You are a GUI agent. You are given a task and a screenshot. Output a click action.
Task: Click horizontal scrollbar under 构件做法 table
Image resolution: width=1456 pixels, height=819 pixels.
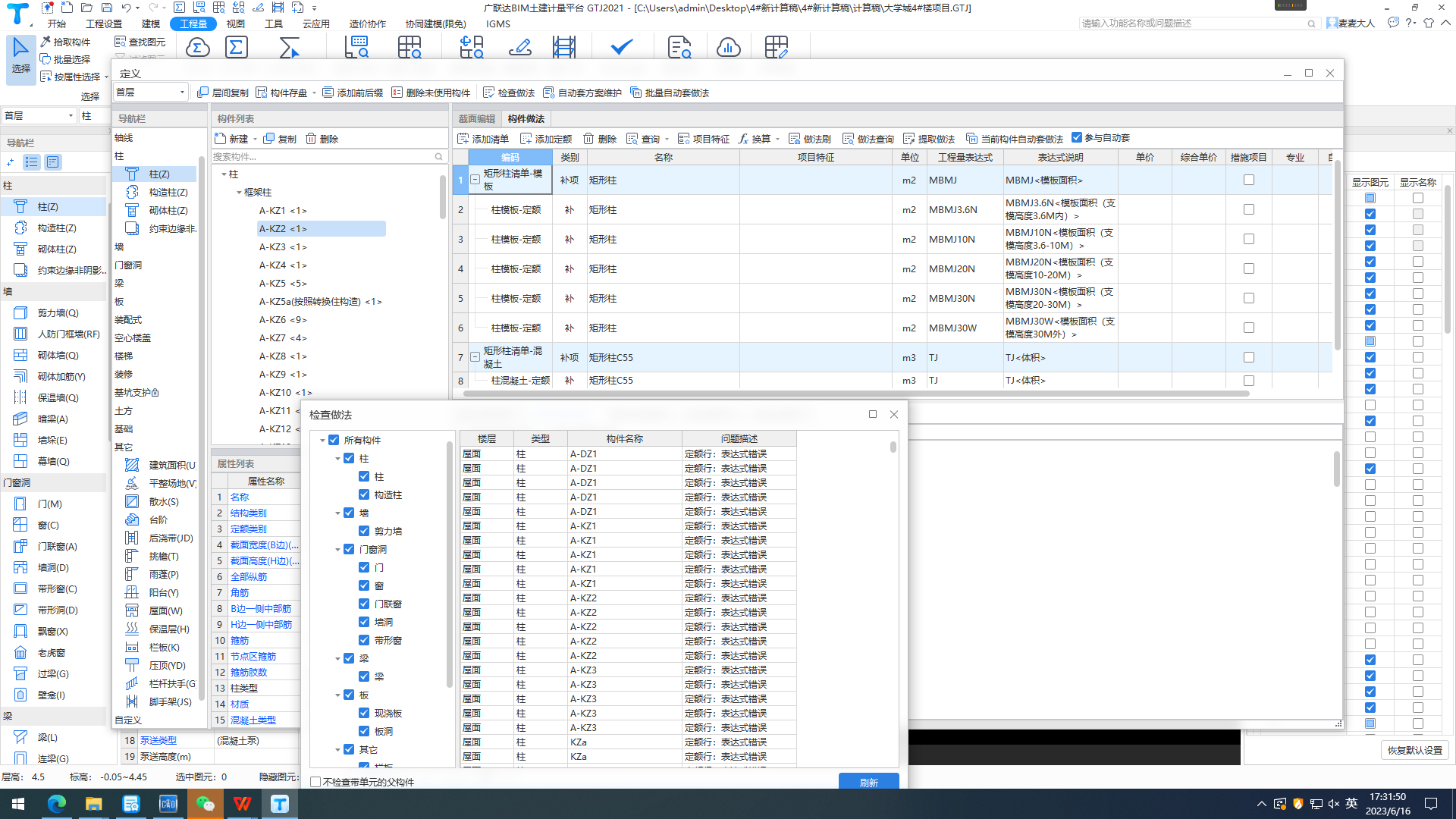[x=855, y=394]
